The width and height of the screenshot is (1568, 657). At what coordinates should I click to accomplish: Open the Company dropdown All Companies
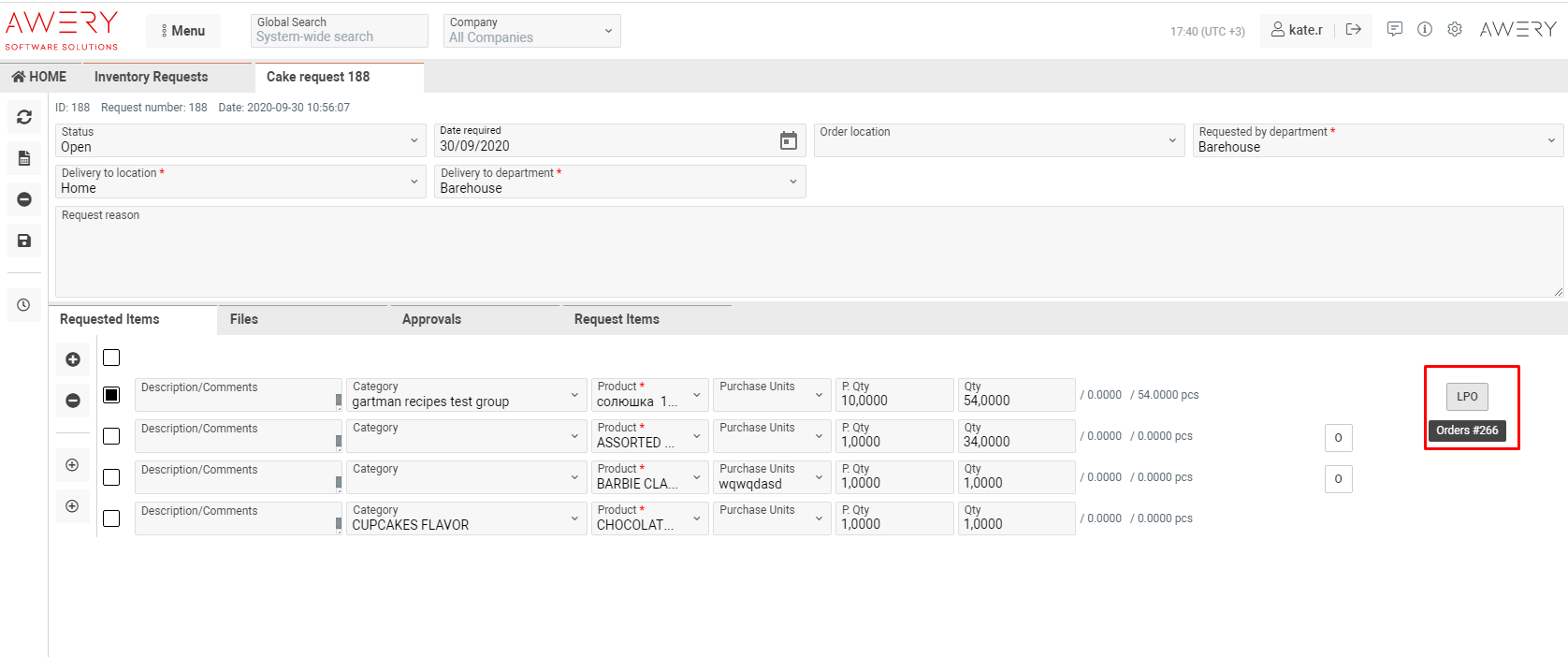[529, 31]
